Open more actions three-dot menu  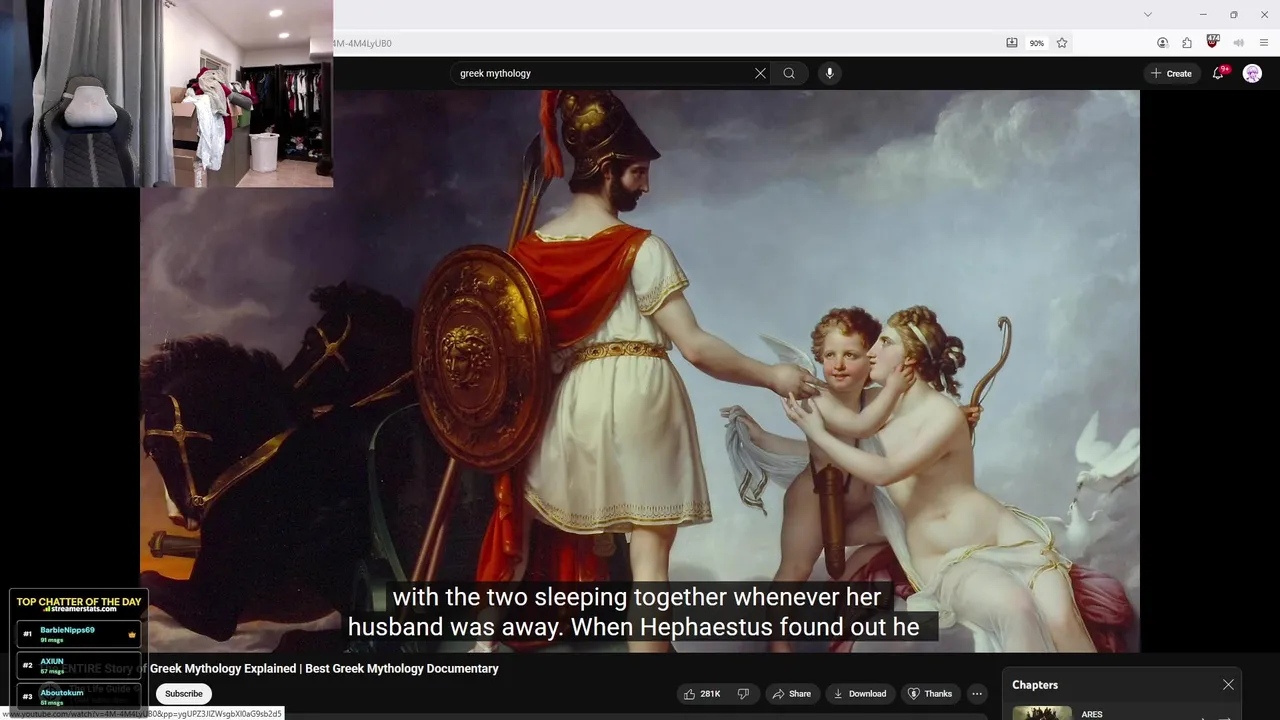pyautogui.click(x=977, y=694)
